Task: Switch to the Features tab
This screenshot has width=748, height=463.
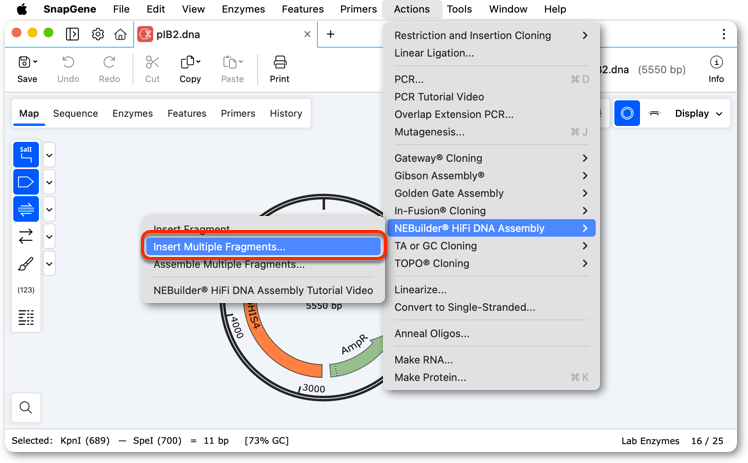Action: click(187, 113)
